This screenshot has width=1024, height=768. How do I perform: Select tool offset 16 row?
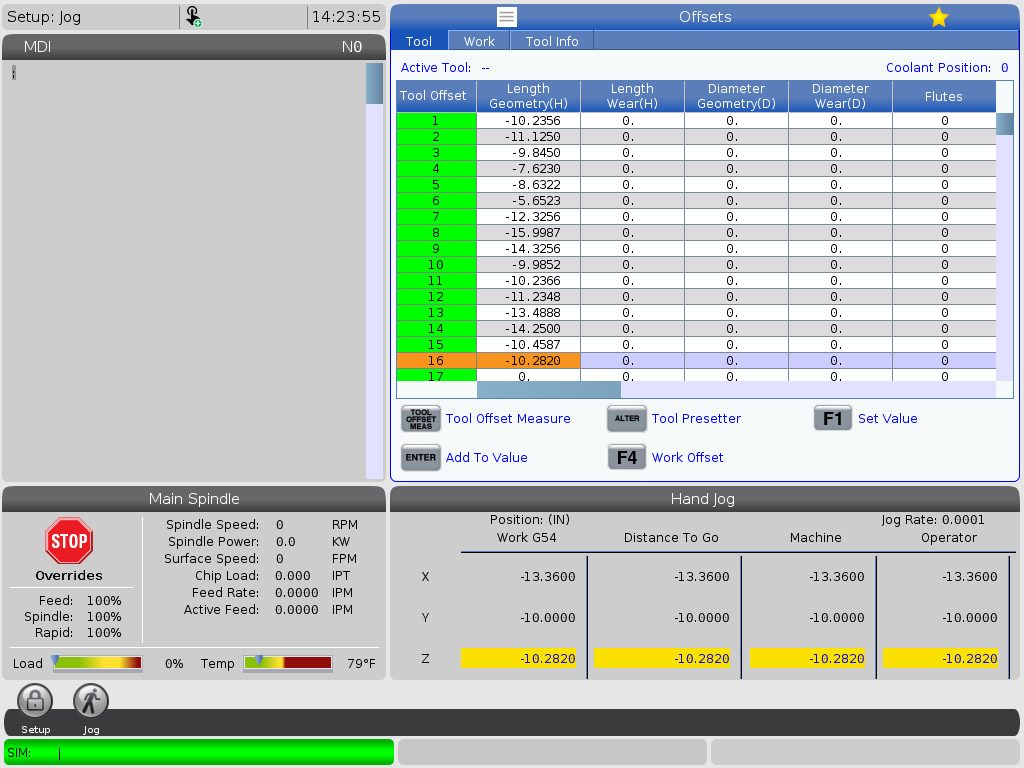(x=436, y=360)
